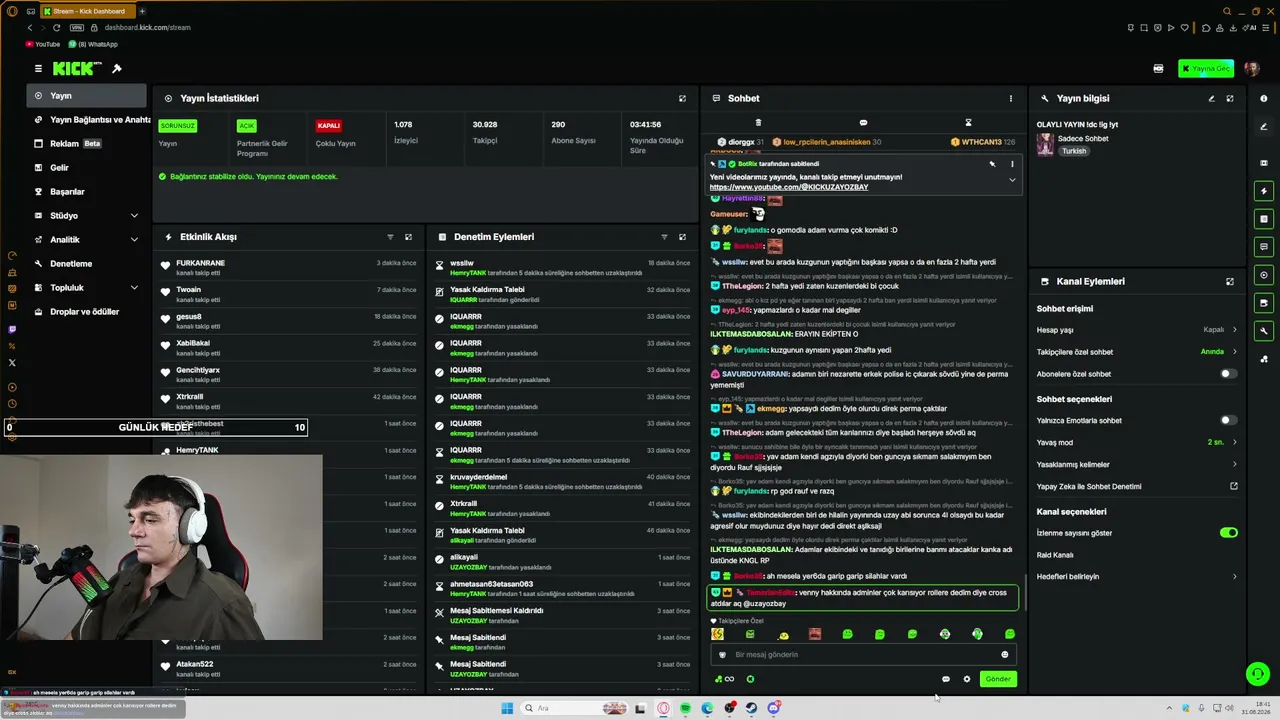Click the Turkish language tag

click(x=1074, y=151)
